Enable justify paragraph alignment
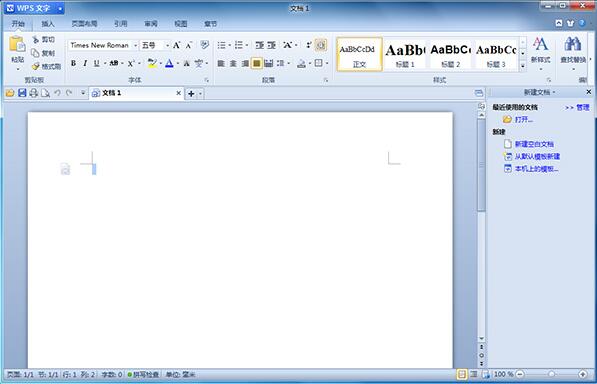This screenshot has width=597, height=384. click(x=257, y=63)
